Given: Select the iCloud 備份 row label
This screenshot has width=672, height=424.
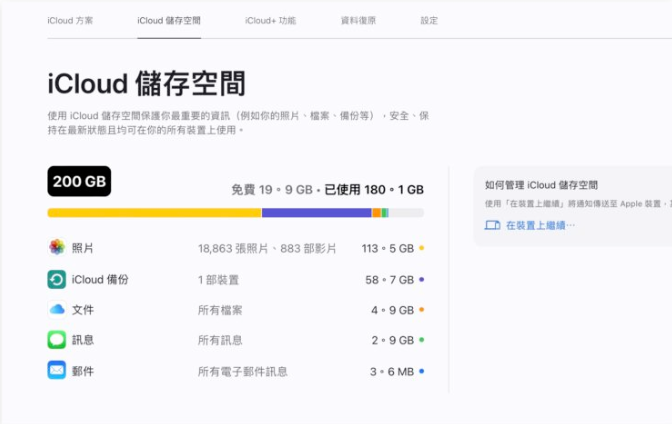Looking at the screenshot, I should [100, 280].
